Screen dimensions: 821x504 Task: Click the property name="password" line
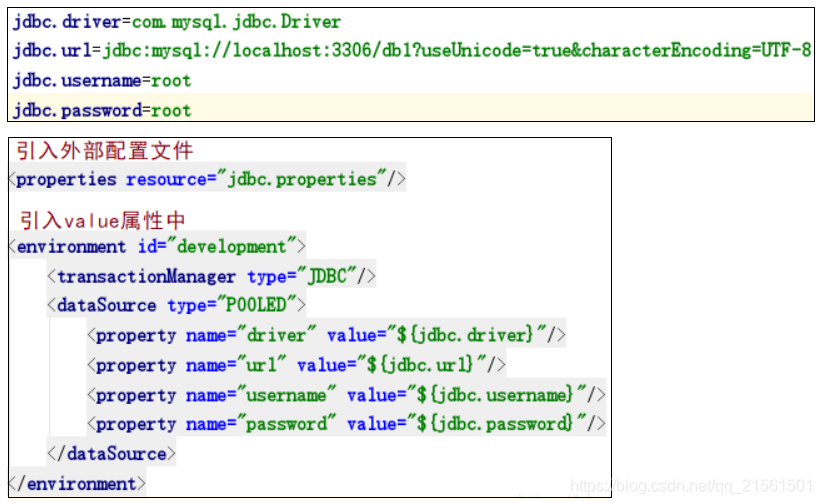pos(346,423)
